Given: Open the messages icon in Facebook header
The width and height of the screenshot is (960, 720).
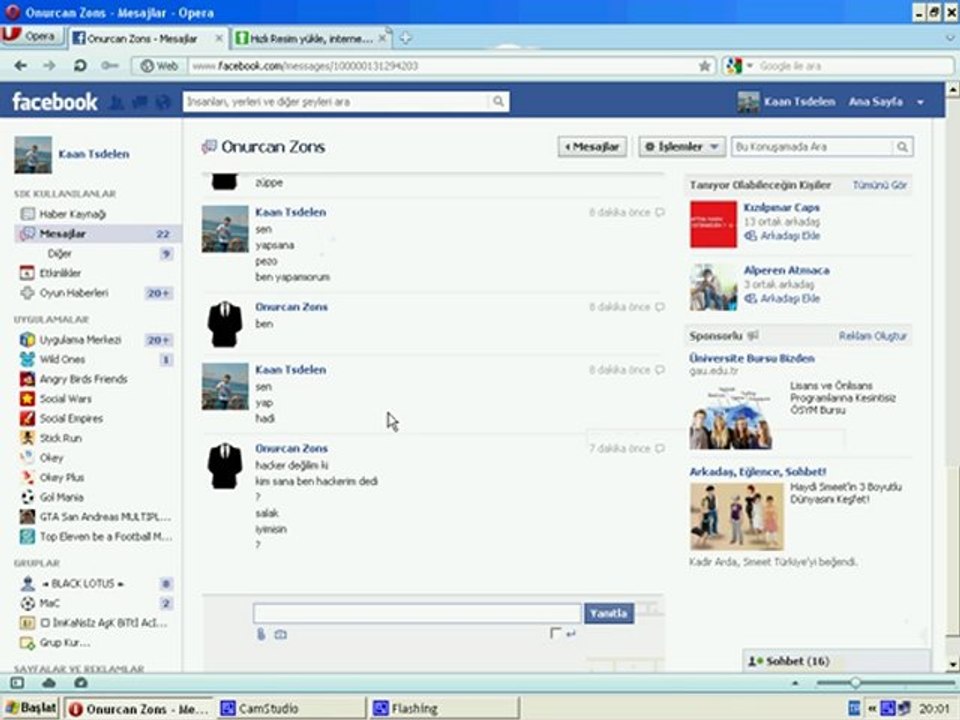Looking at the screenshot, I should [140, 102].
